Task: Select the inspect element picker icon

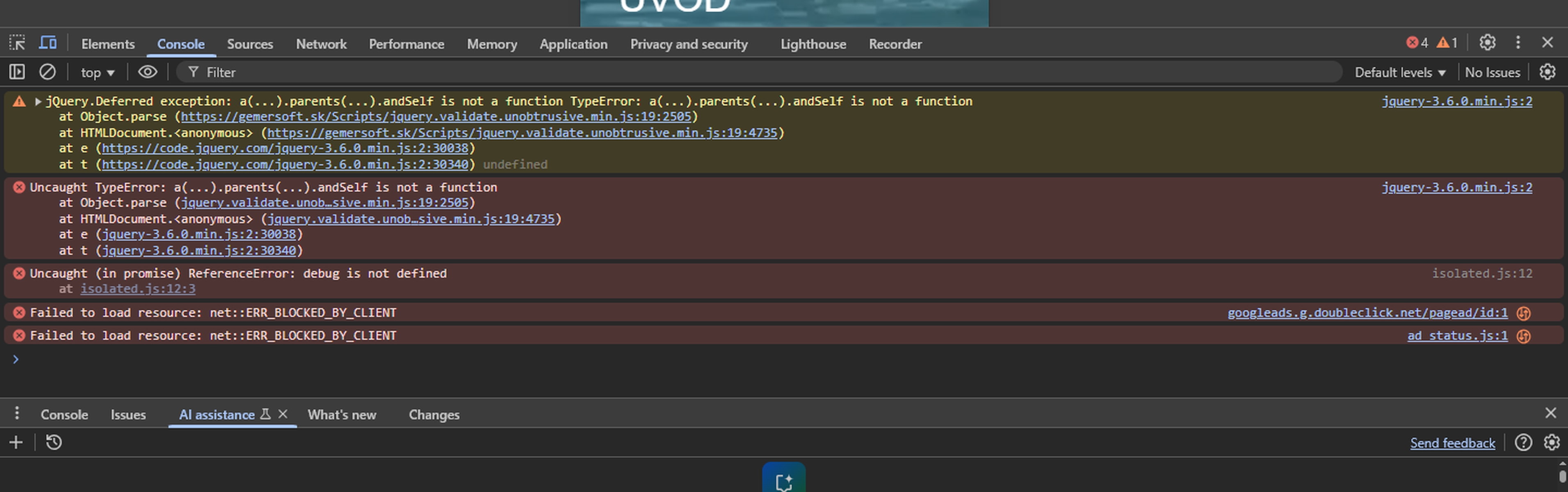Action: click(x=17, y=43)
